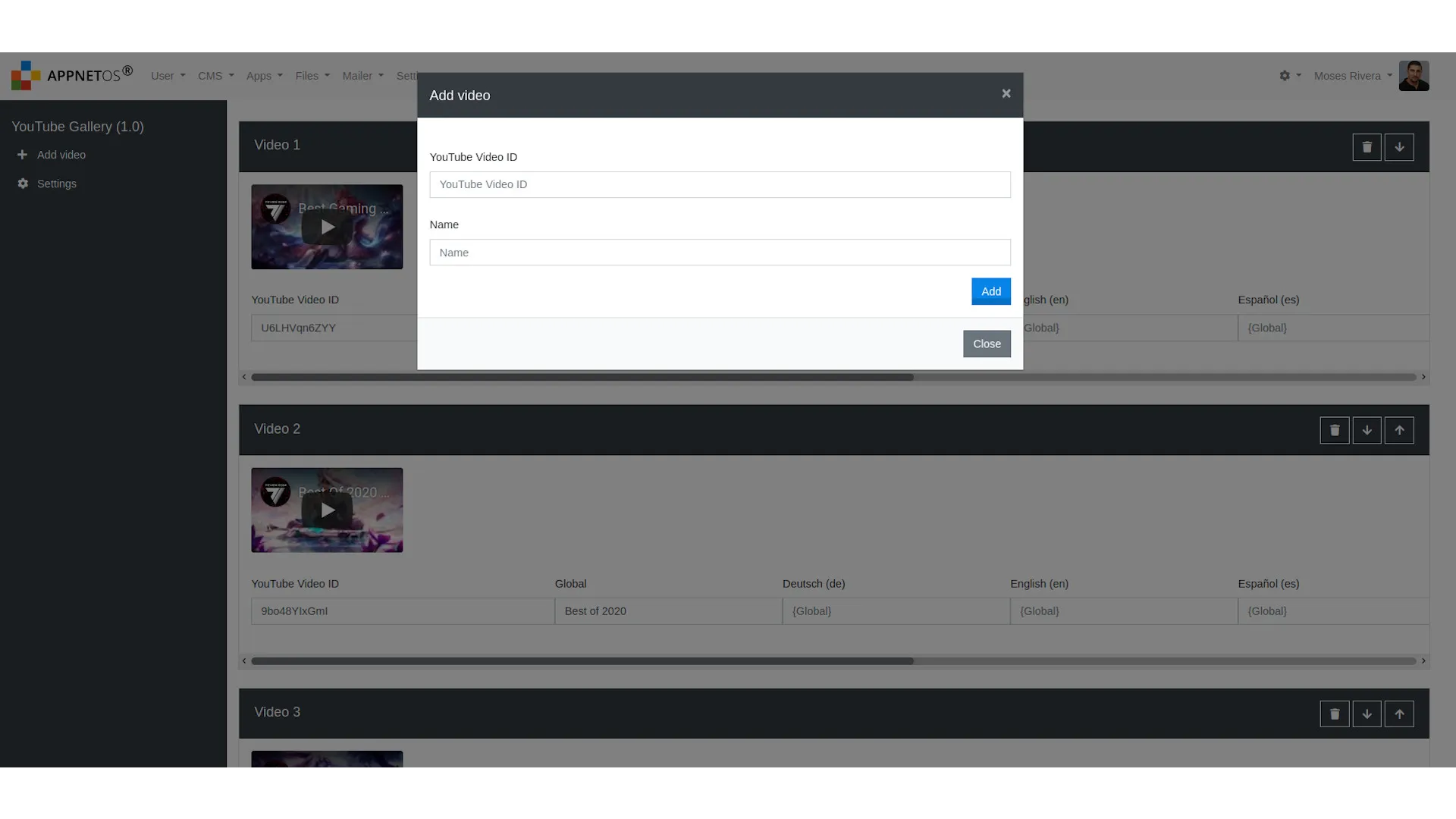Click the Best Gaming video thumbnail

coord(327,226)
